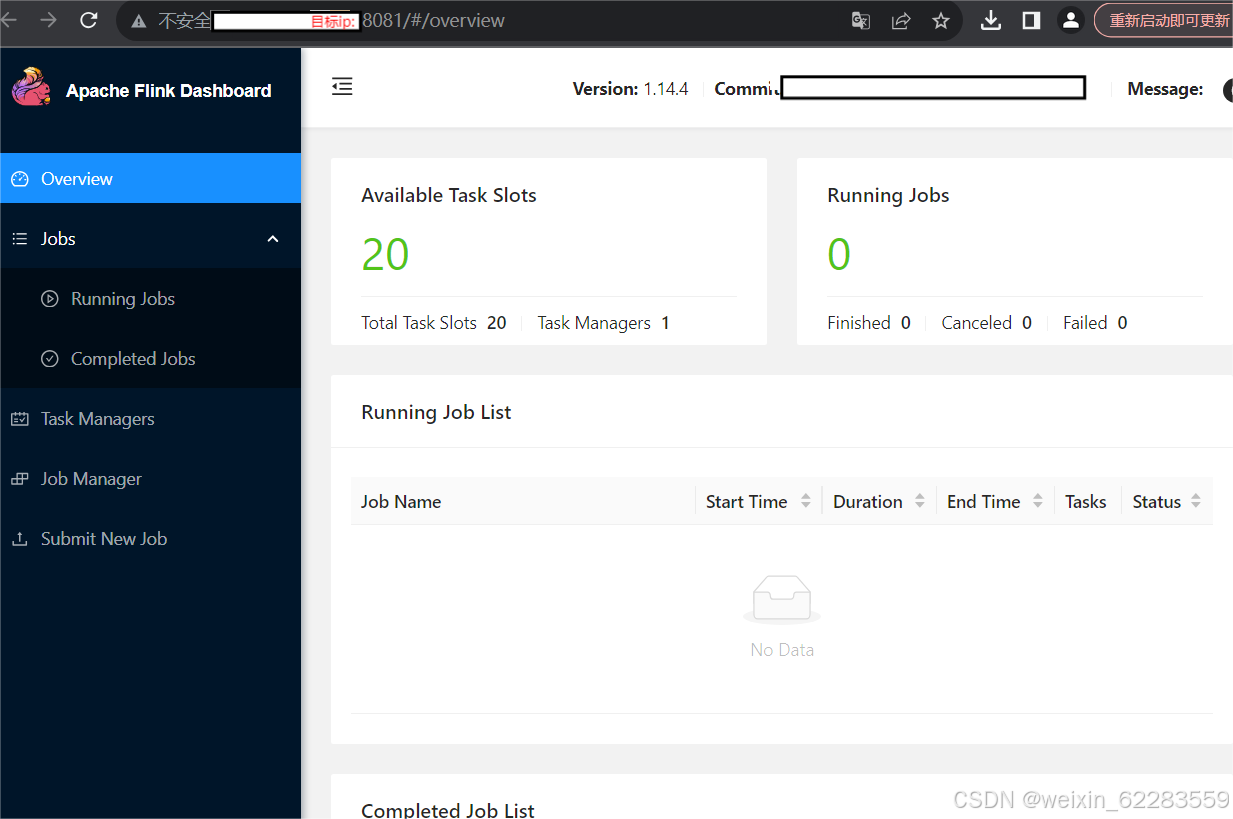Screen dimensions: 1233x819
Task: Open the Jobs menu item
Action: [150, 239]
